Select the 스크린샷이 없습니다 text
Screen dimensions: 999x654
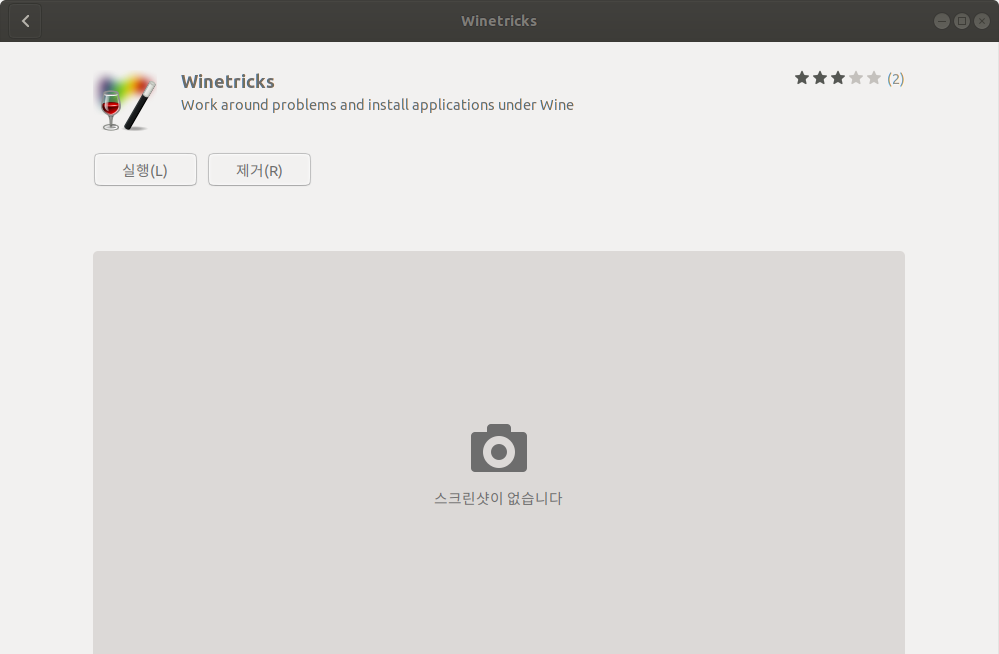click(498, 498)
